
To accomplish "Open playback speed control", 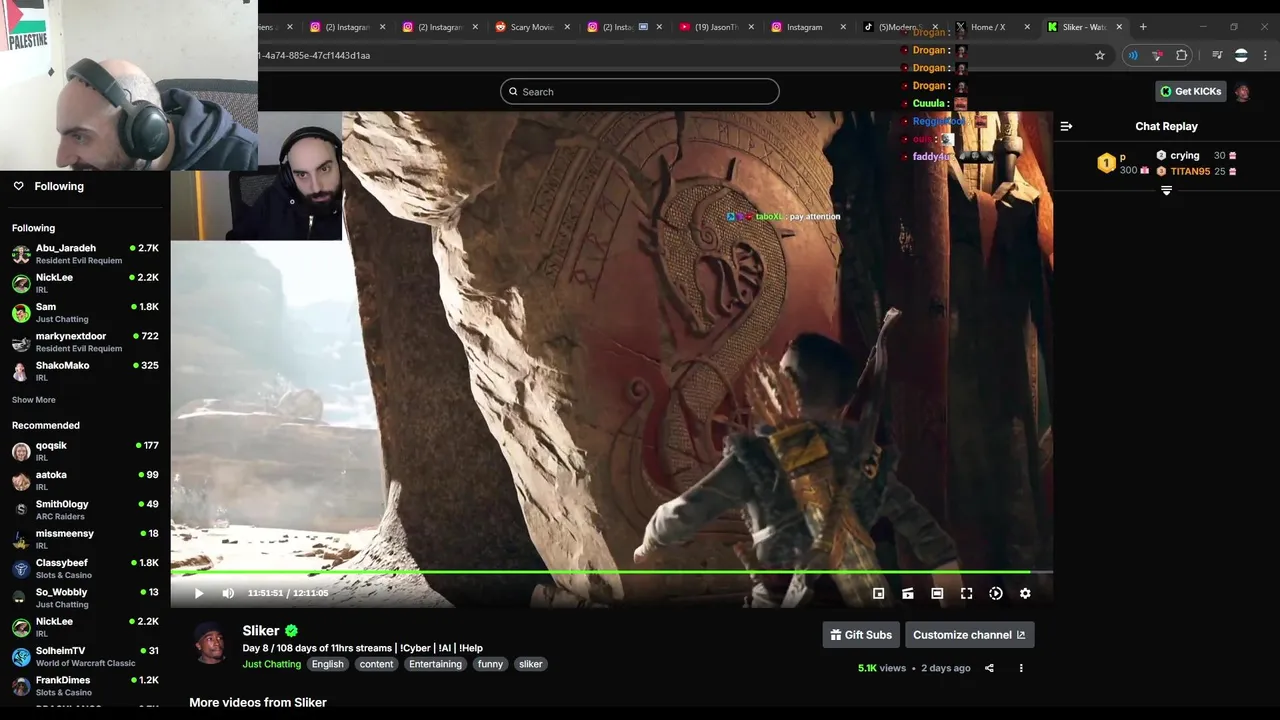I will (996, 593).
